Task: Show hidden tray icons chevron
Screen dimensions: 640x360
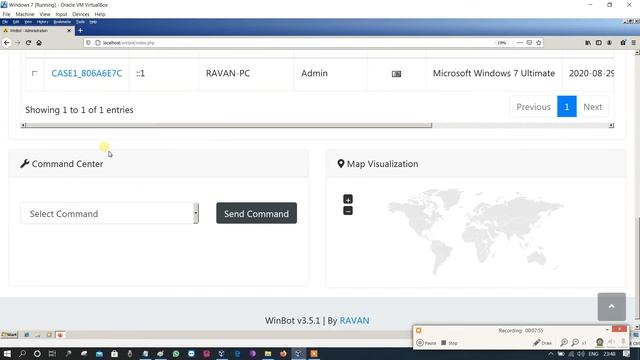Action: pyautogui.click(x=551, y=354)
